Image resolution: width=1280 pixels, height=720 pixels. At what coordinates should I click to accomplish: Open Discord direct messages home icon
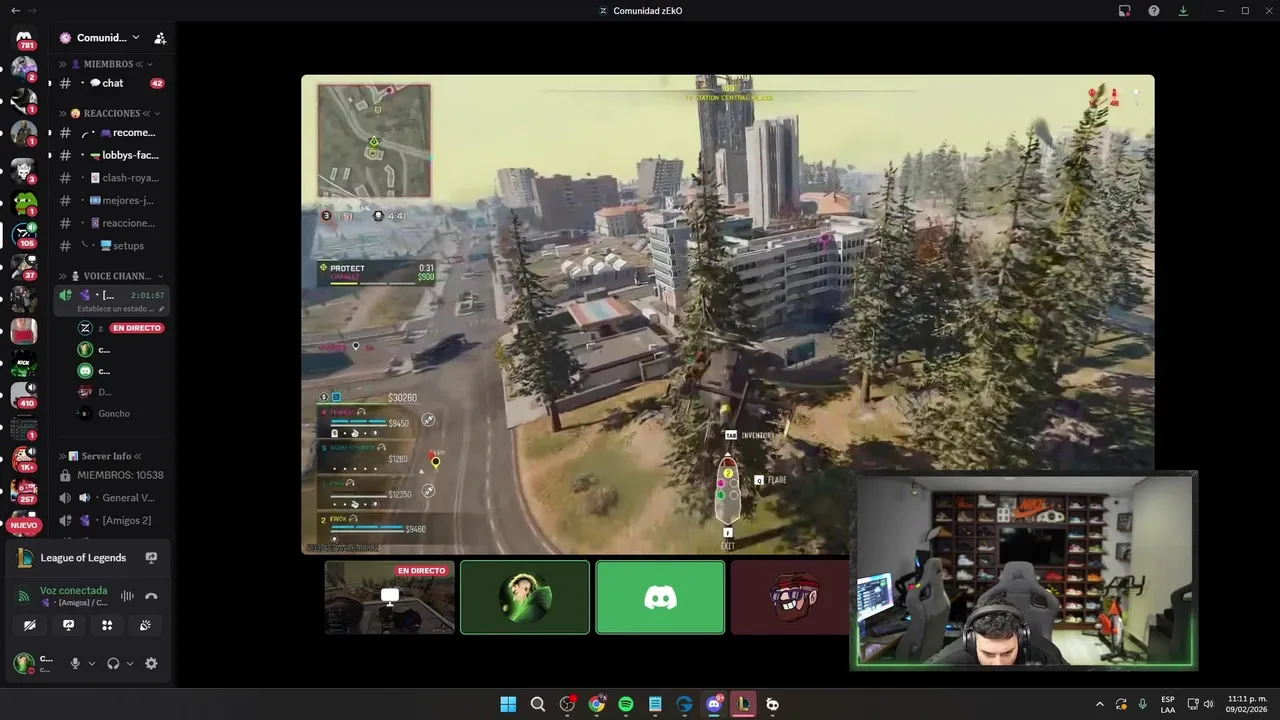(x=24, y=38)
